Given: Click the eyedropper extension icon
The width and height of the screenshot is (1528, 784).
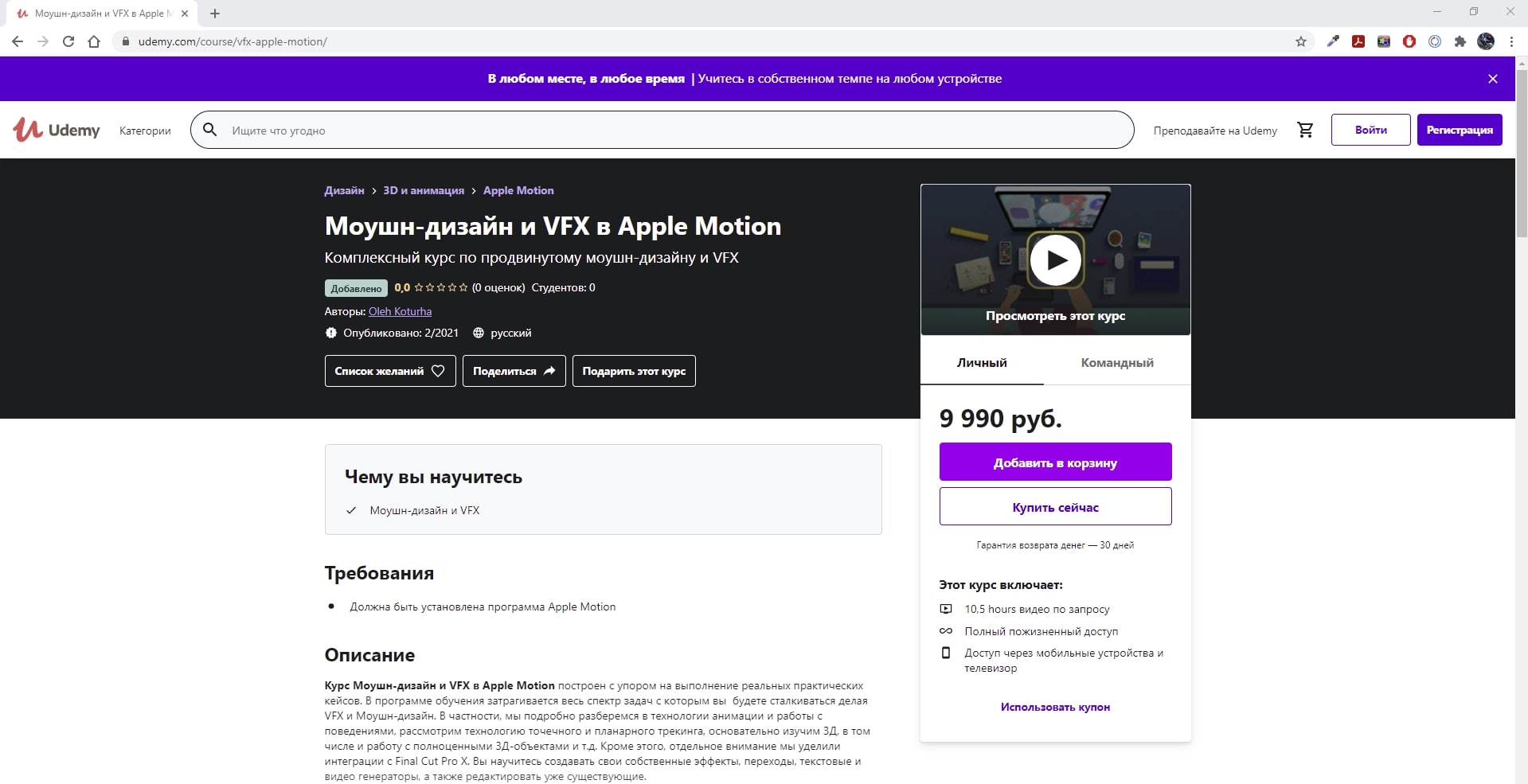Looking at the screenshot, I should [x=1333, y=41].
